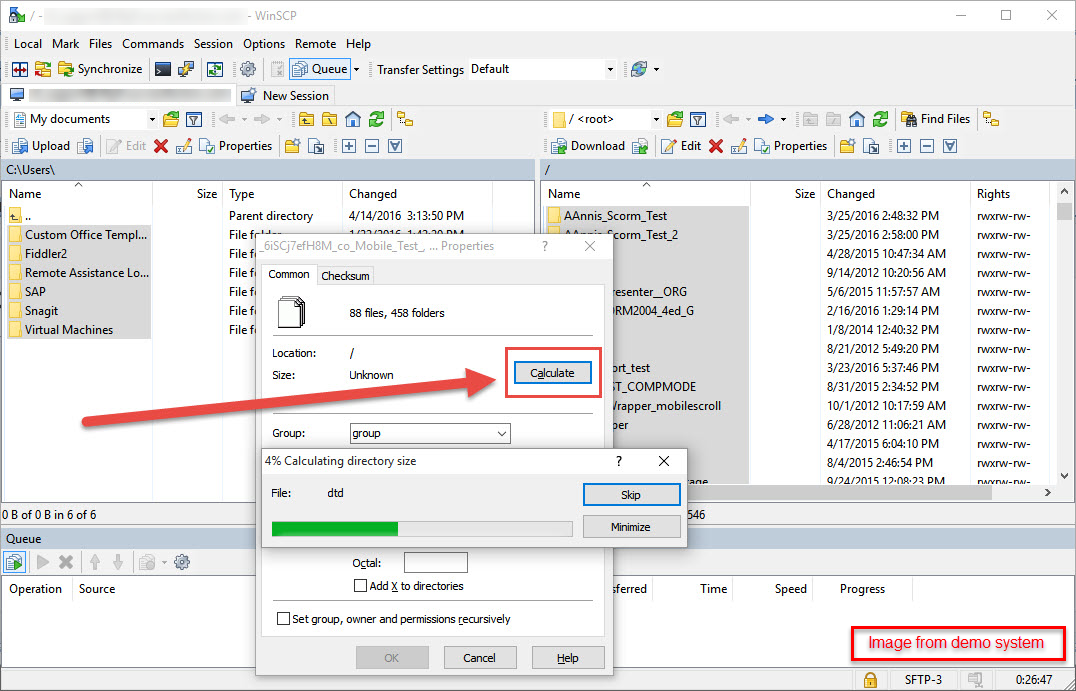Open the Remote menu

pos(316,44)
